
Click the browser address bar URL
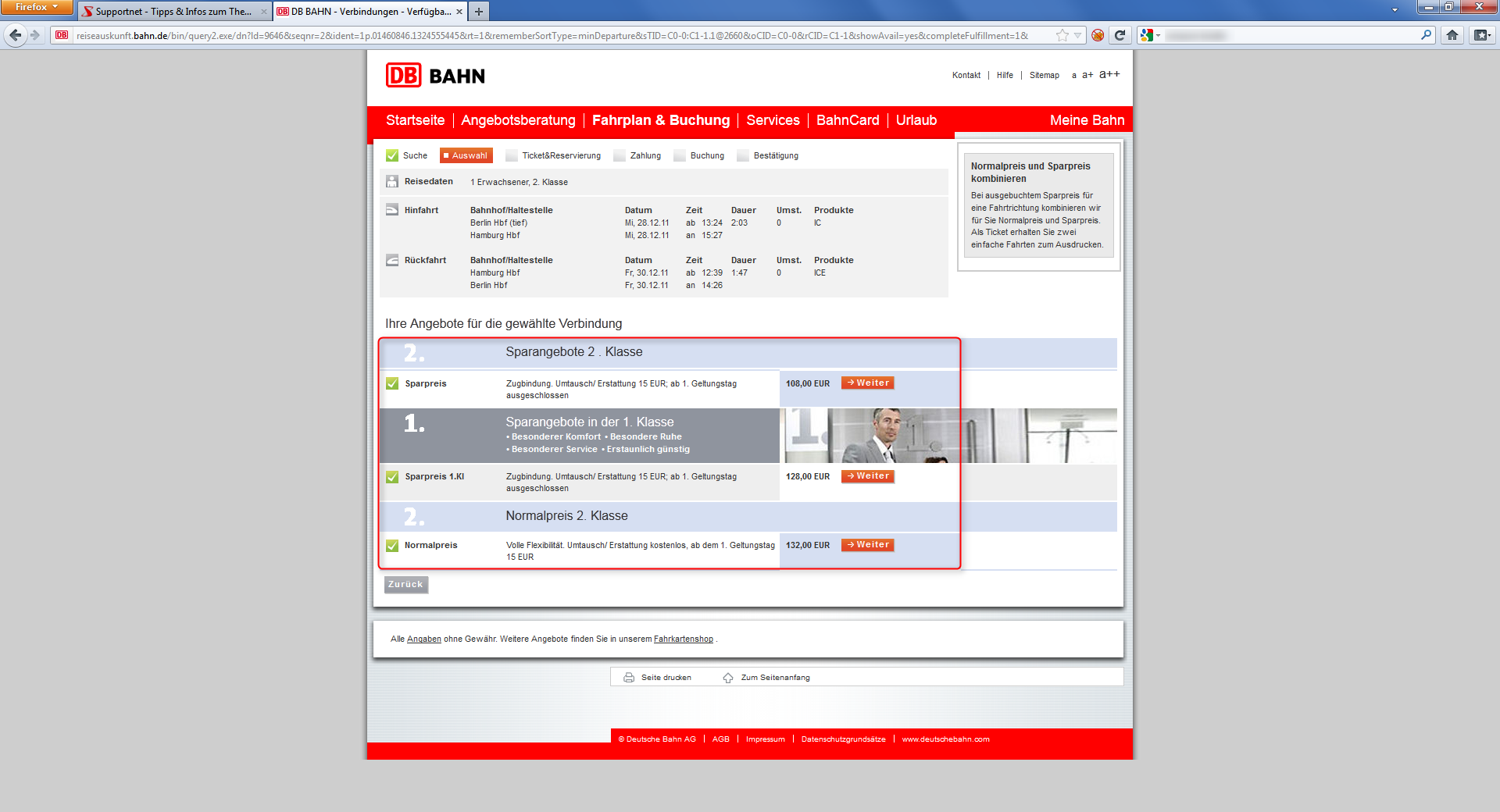tap(552, 35)
